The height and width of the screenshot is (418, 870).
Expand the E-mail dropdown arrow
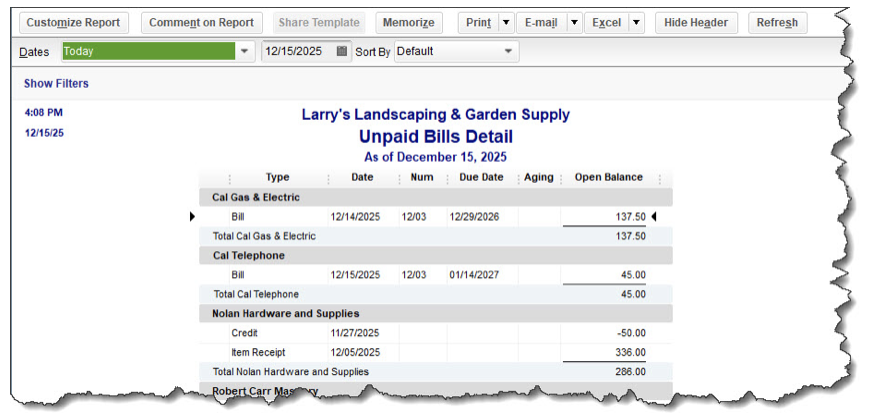coord(575,23)
